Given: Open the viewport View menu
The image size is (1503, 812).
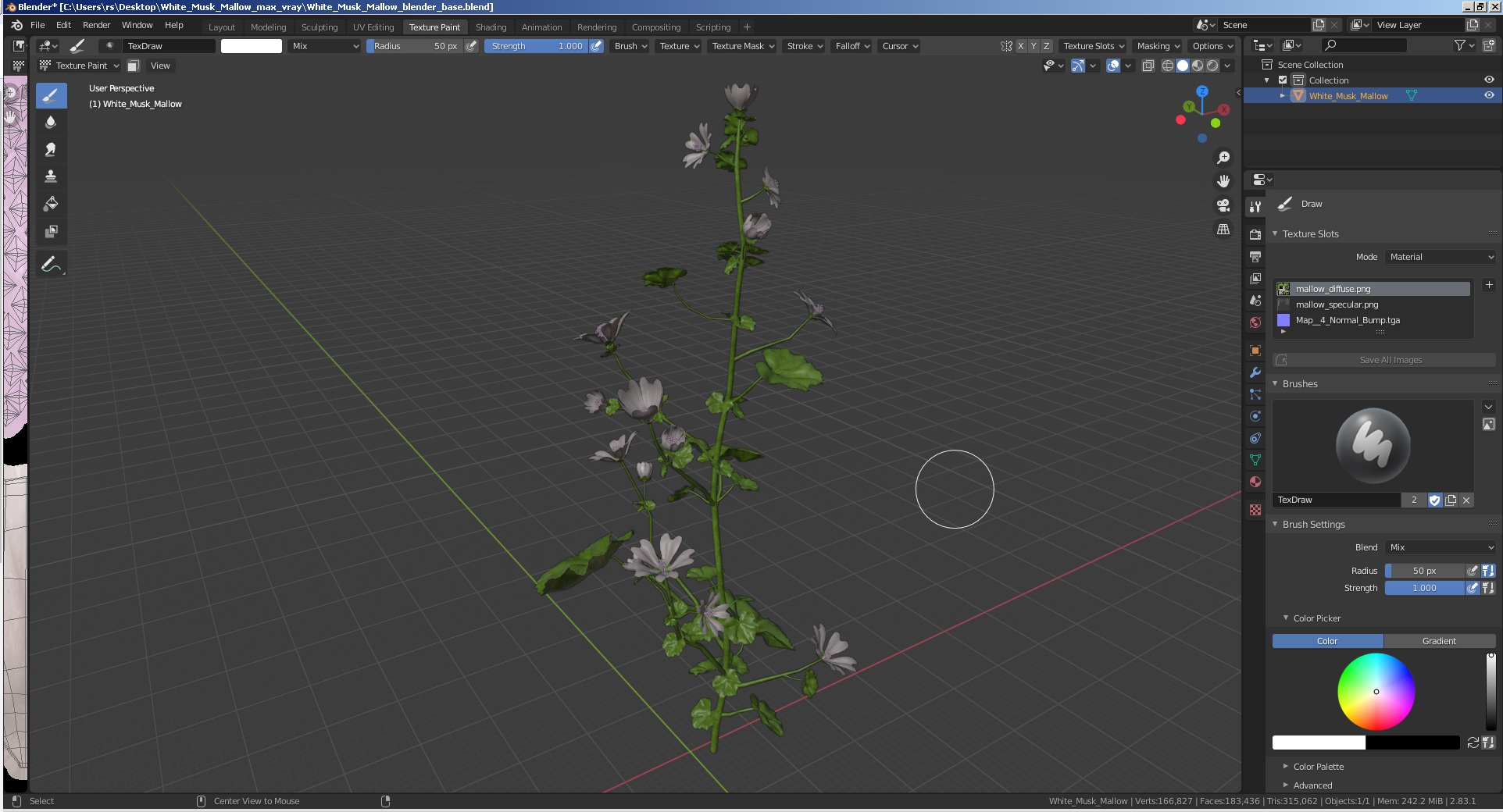Looking at the screenshot, I should [x=160, y=66].
